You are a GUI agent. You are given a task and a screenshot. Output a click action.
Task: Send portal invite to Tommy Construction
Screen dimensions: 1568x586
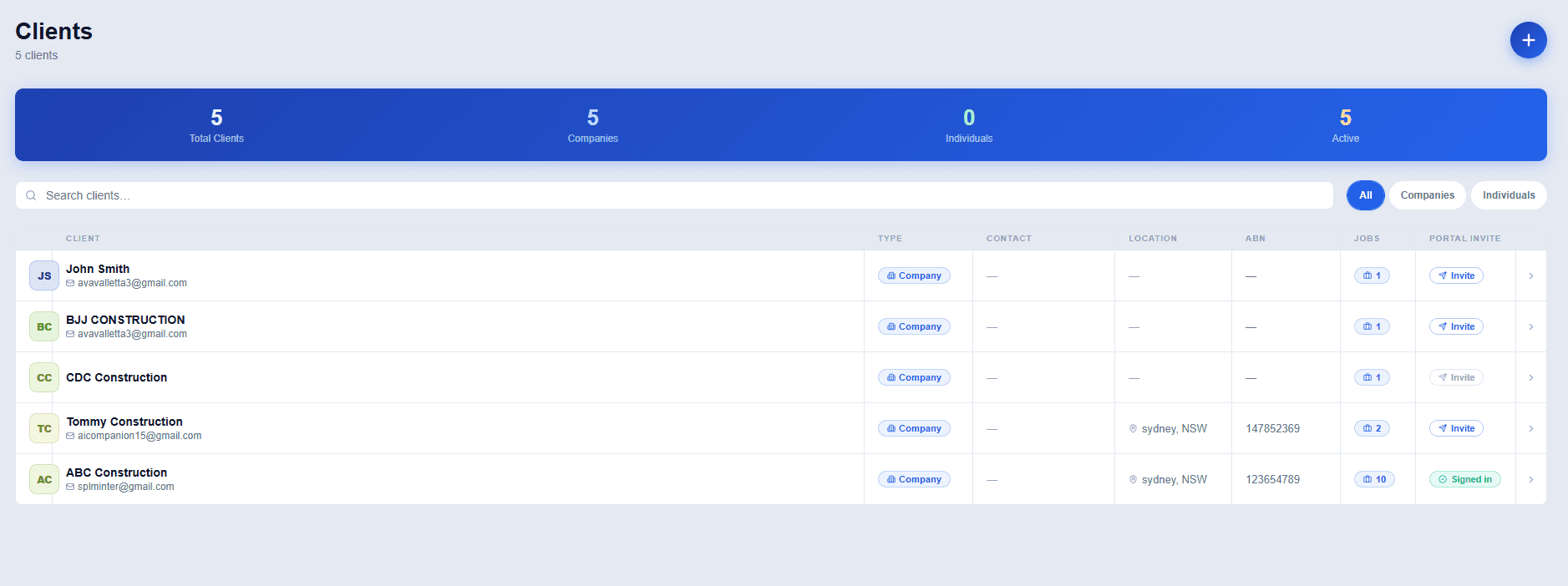point(1456,428)
